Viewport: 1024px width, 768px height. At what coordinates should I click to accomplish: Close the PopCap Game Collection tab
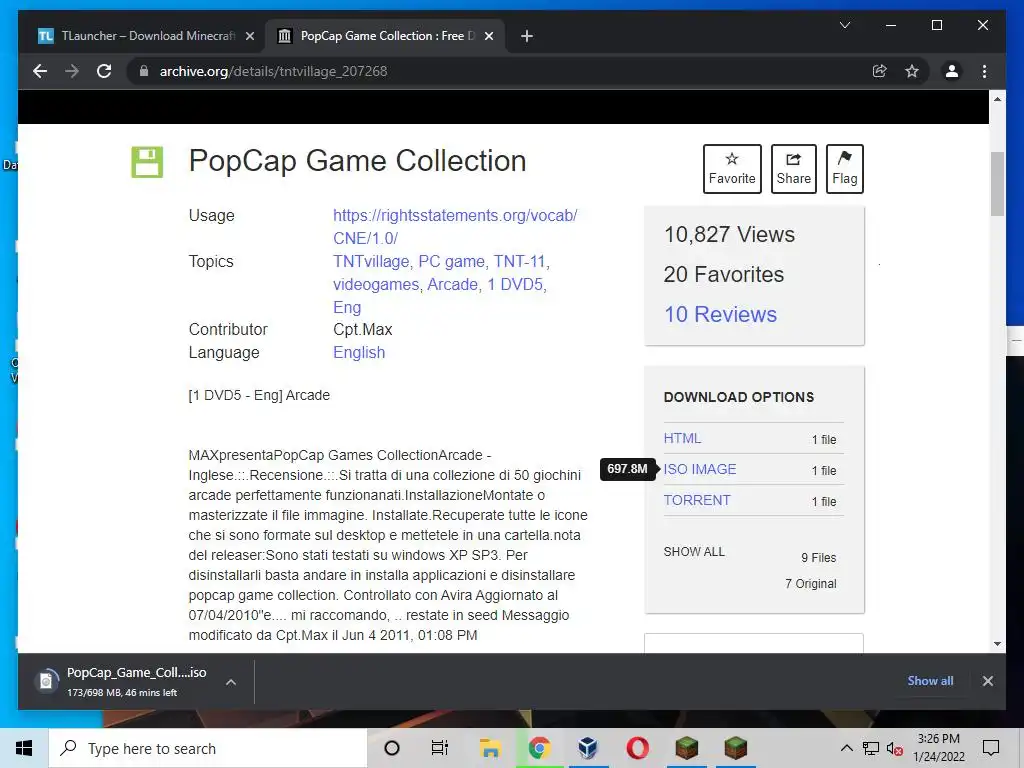pyautogui.click(x=488, y=36)
